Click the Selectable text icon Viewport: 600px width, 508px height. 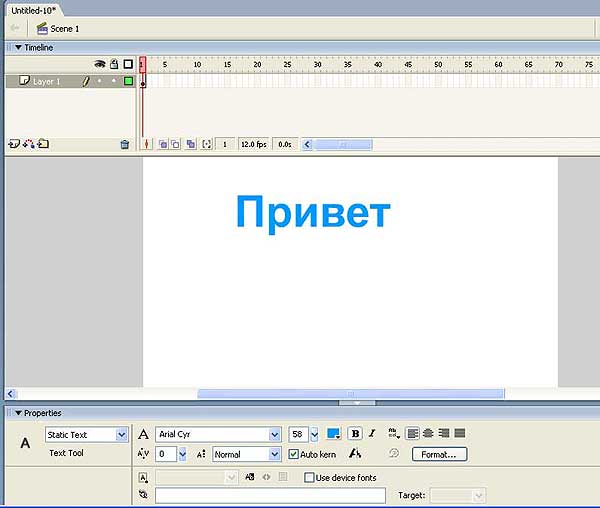coord(249,477)
